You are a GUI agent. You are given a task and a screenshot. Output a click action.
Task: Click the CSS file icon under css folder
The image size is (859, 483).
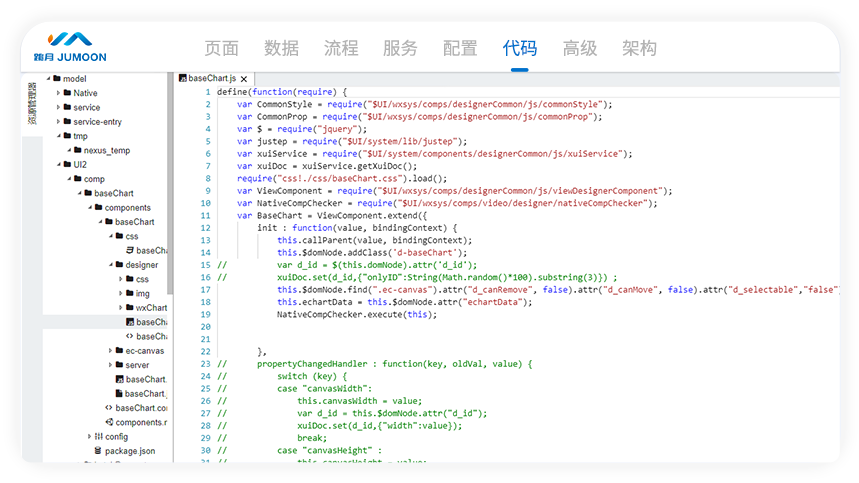130,250
